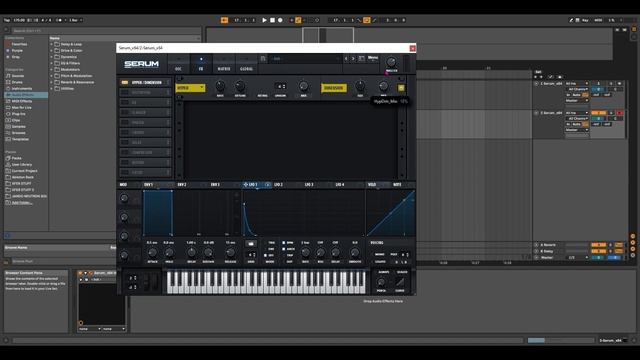Expand the Drive & Color folder
Viewport: 640px width, 360px height.
(x=52, y=51)
